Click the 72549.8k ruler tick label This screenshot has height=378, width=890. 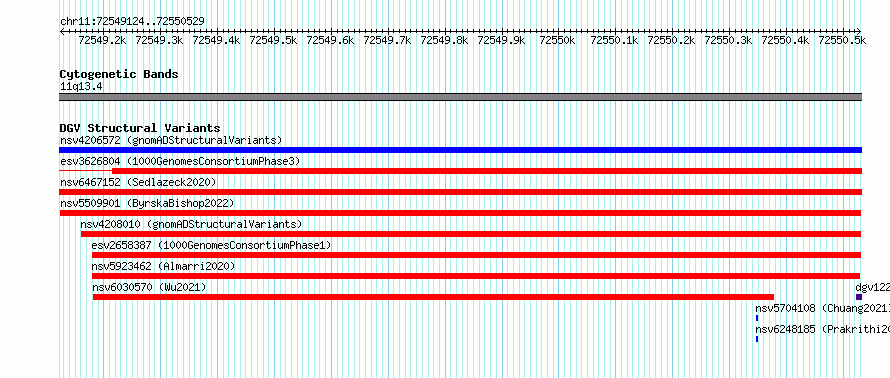click(444, 40)
